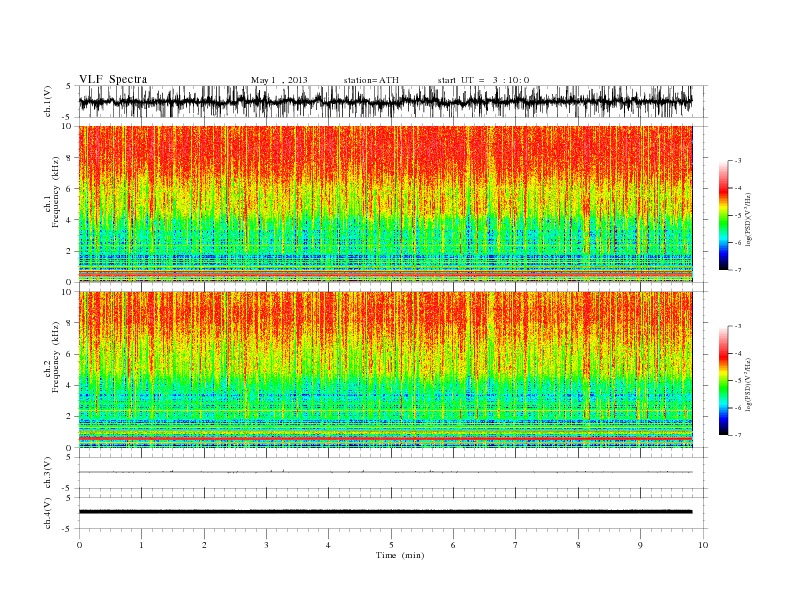
Task: Click time axis tick label "6"
Action: coord(453,545)
